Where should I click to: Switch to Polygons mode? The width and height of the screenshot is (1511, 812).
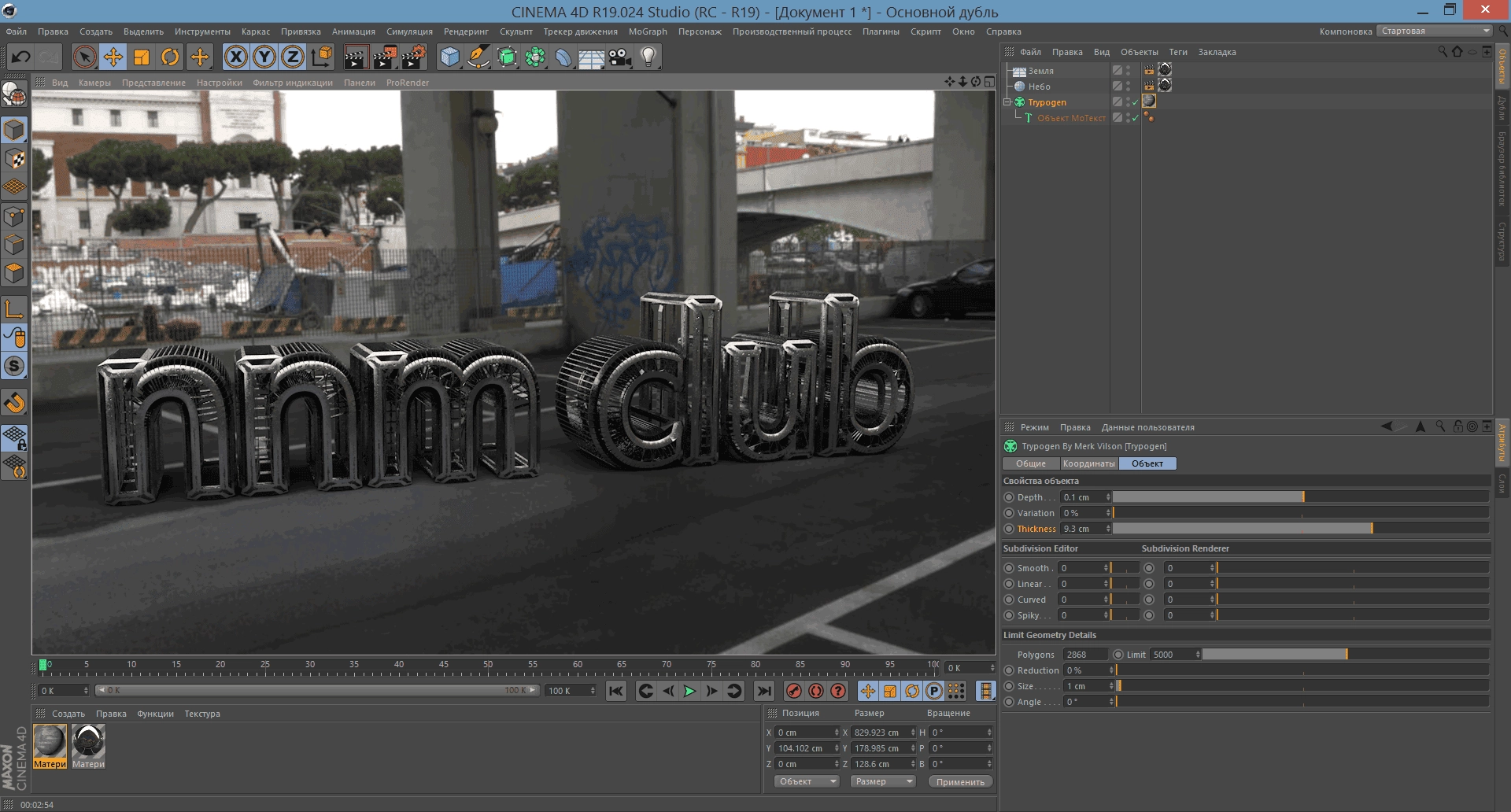coord(14,273)
